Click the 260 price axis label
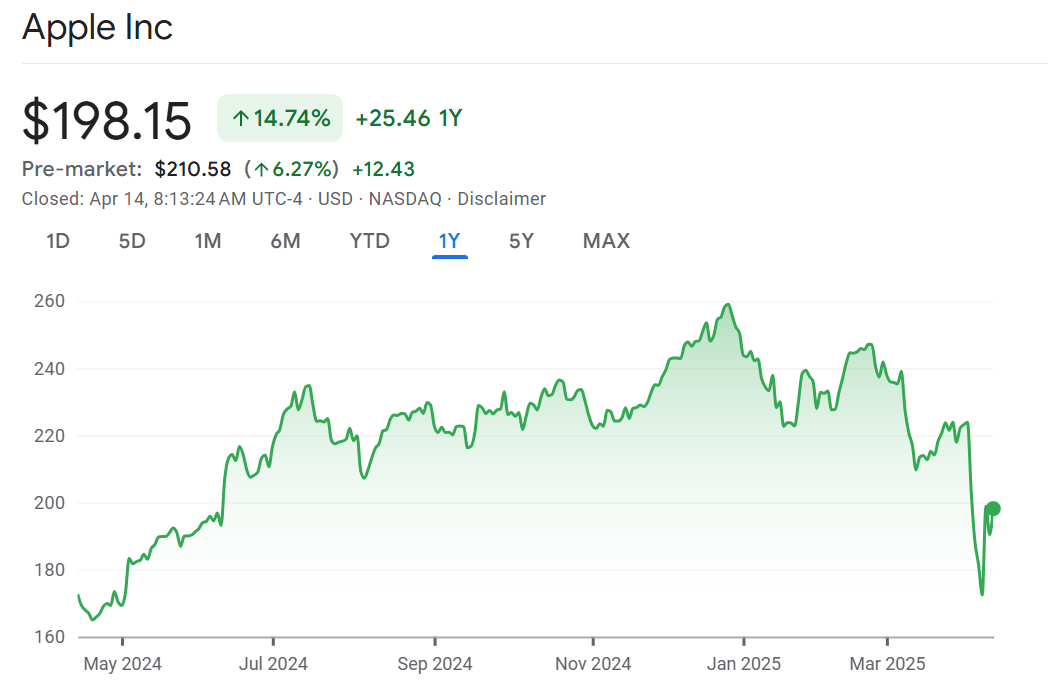Viewport: 1048px width, 691px height. coord(50,301)
